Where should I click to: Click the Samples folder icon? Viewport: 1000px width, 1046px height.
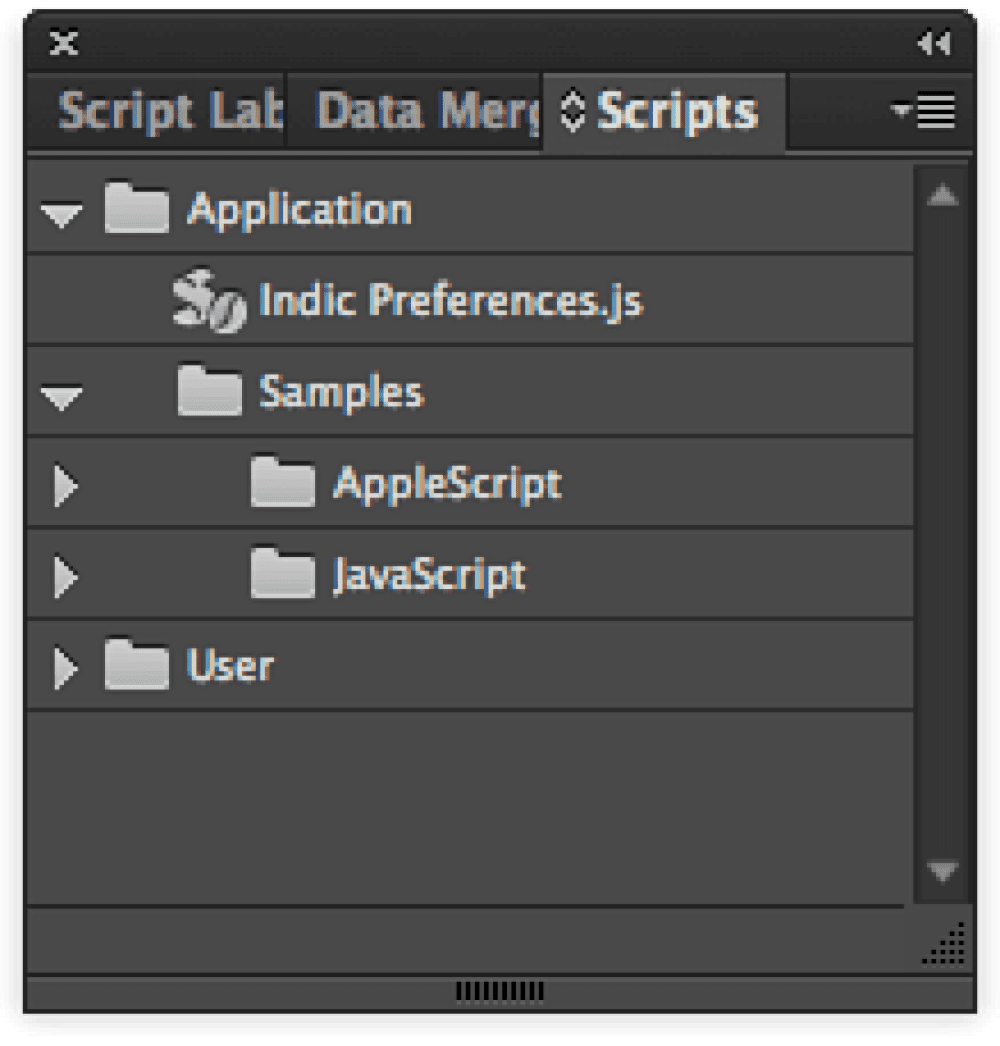pyautogui.click(x=209, y=390)
